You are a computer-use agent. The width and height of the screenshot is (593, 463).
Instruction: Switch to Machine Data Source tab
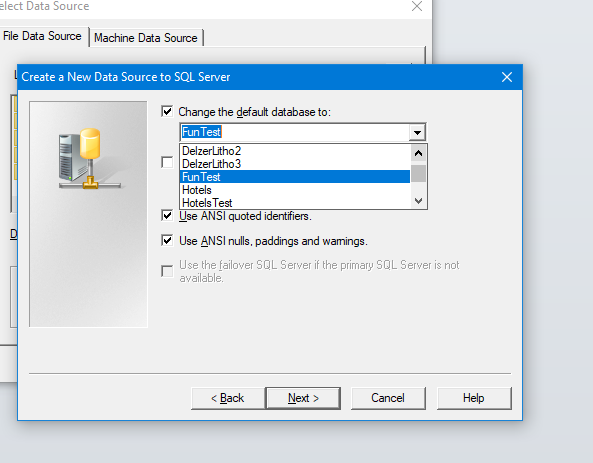tap(146, 38)
